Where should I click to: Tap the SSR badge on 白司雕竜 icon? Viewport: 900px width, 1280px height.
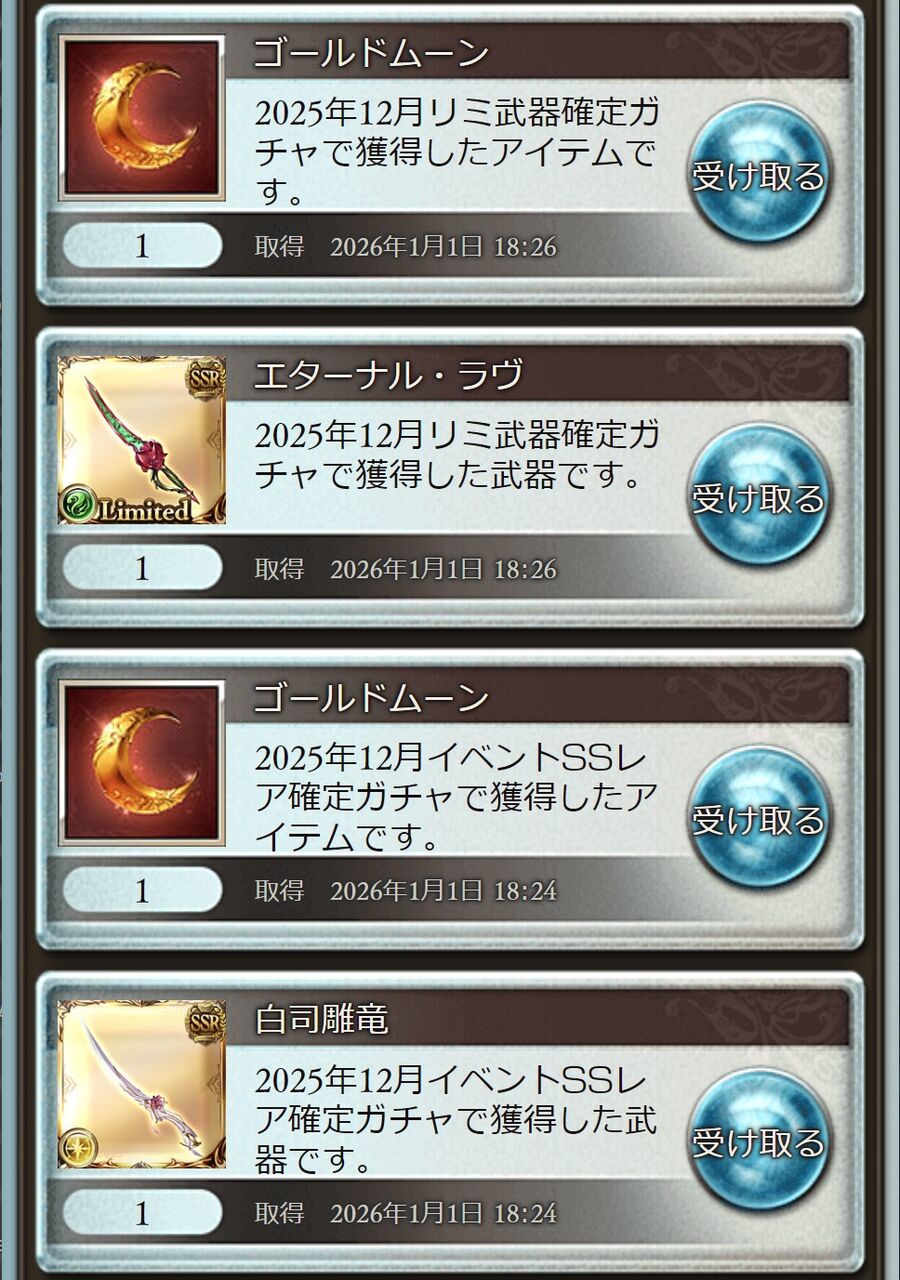pos(205,1023)
